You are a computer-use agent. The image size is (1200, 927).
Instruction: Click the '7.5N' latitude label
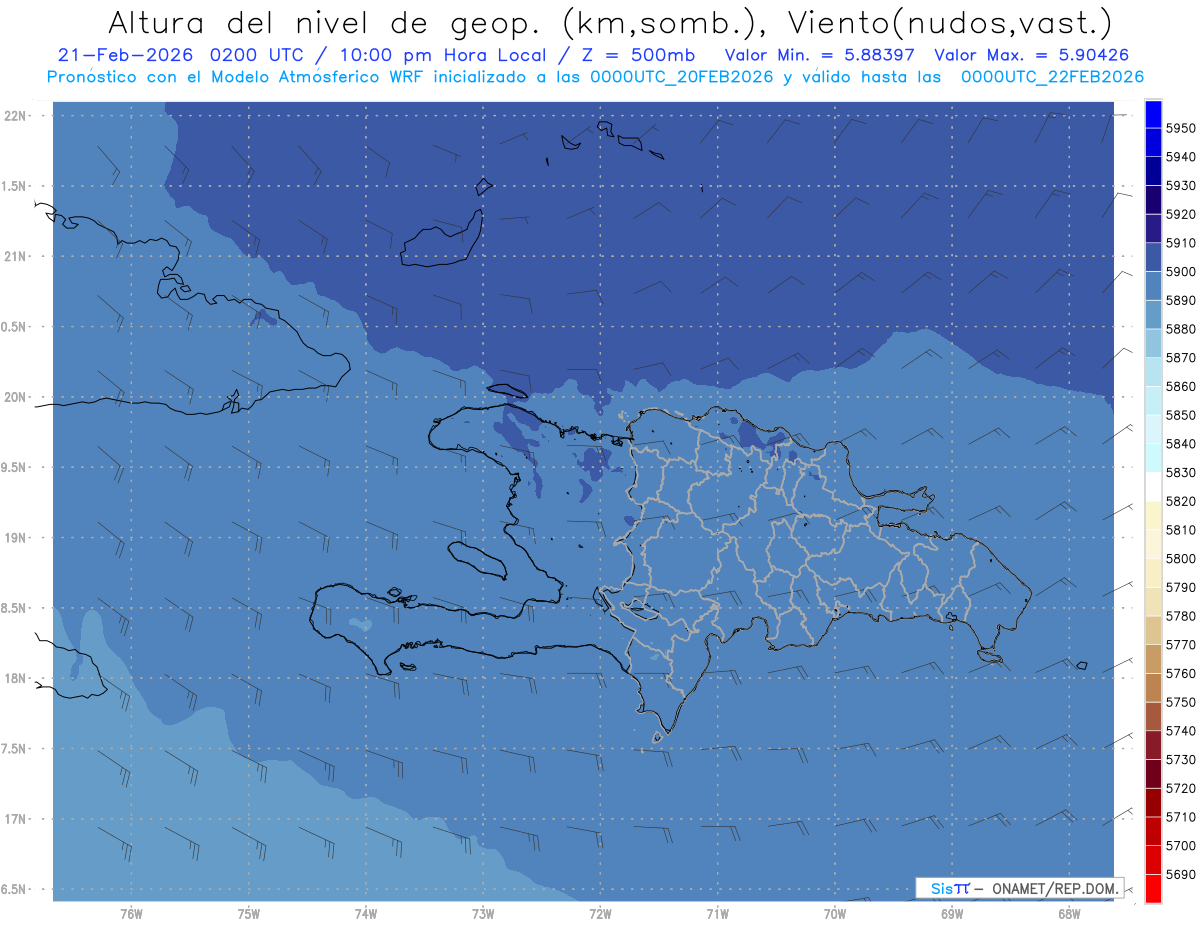[x=15, y=749]
